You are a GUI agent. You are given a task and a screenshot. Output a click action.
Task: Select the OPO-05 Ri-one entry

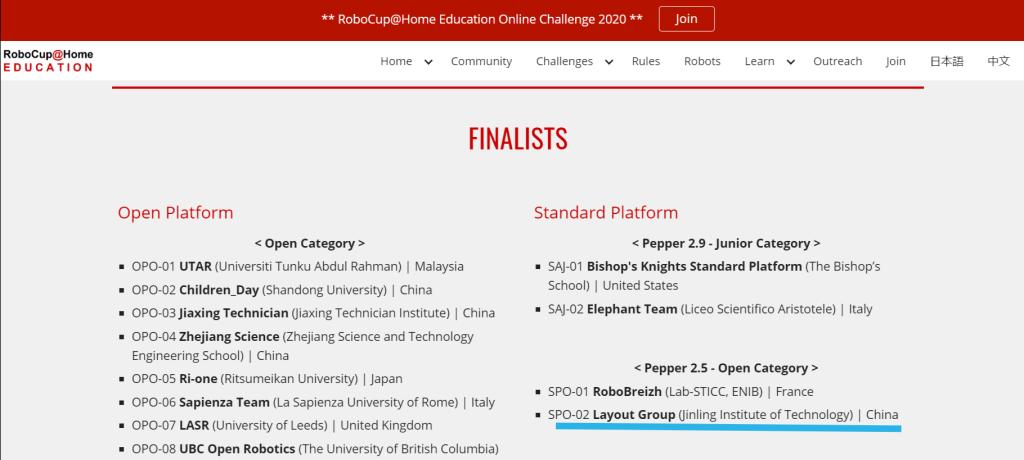point(266,378)
